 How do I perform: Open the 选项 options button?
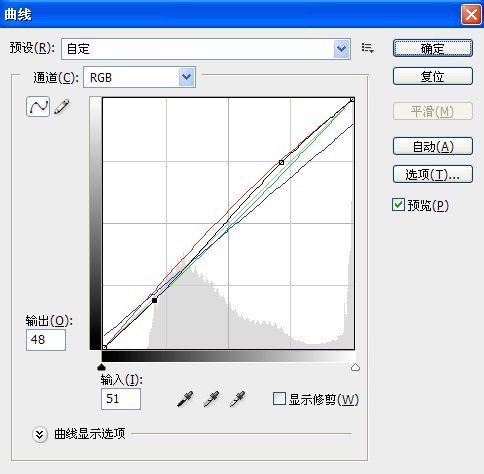point(433,174)
